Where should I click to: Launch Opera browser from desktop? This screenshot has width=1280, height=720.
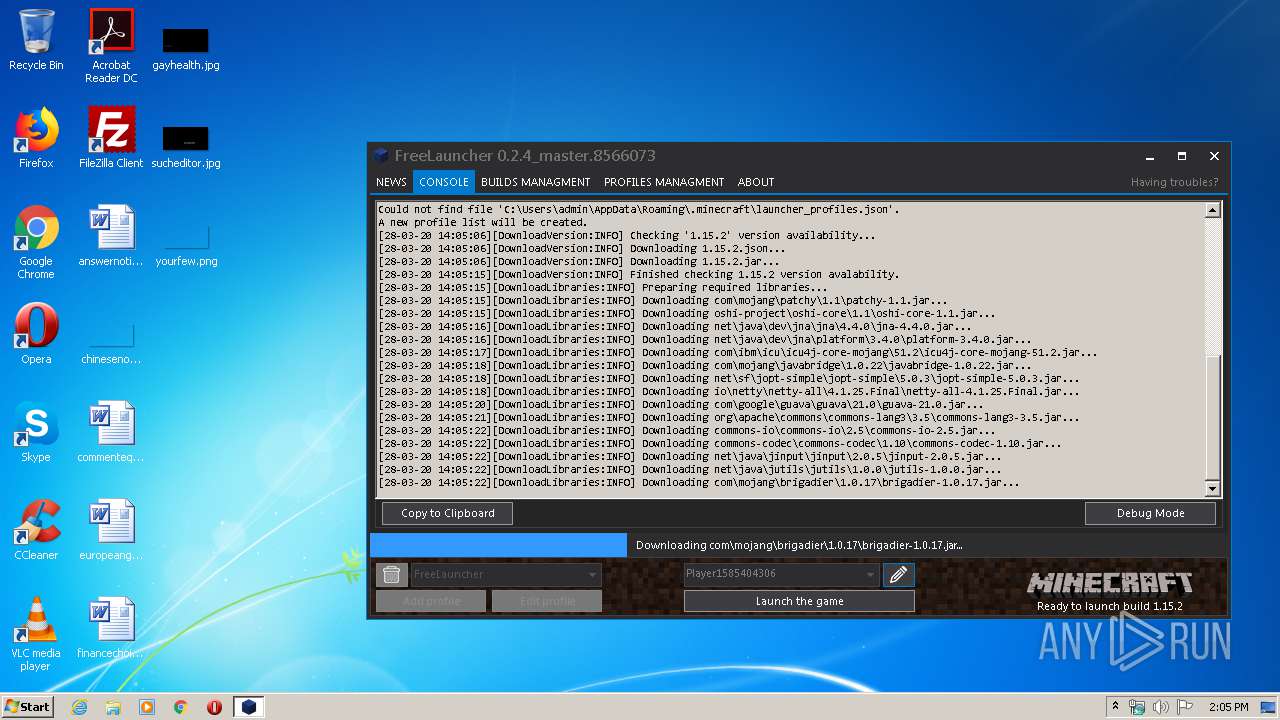tap(36, 334)
